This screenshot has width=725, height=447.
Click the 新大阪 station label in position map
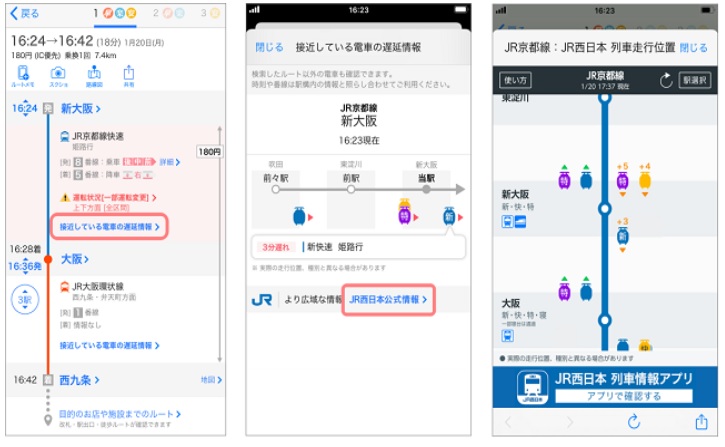[x=515, y=194]
